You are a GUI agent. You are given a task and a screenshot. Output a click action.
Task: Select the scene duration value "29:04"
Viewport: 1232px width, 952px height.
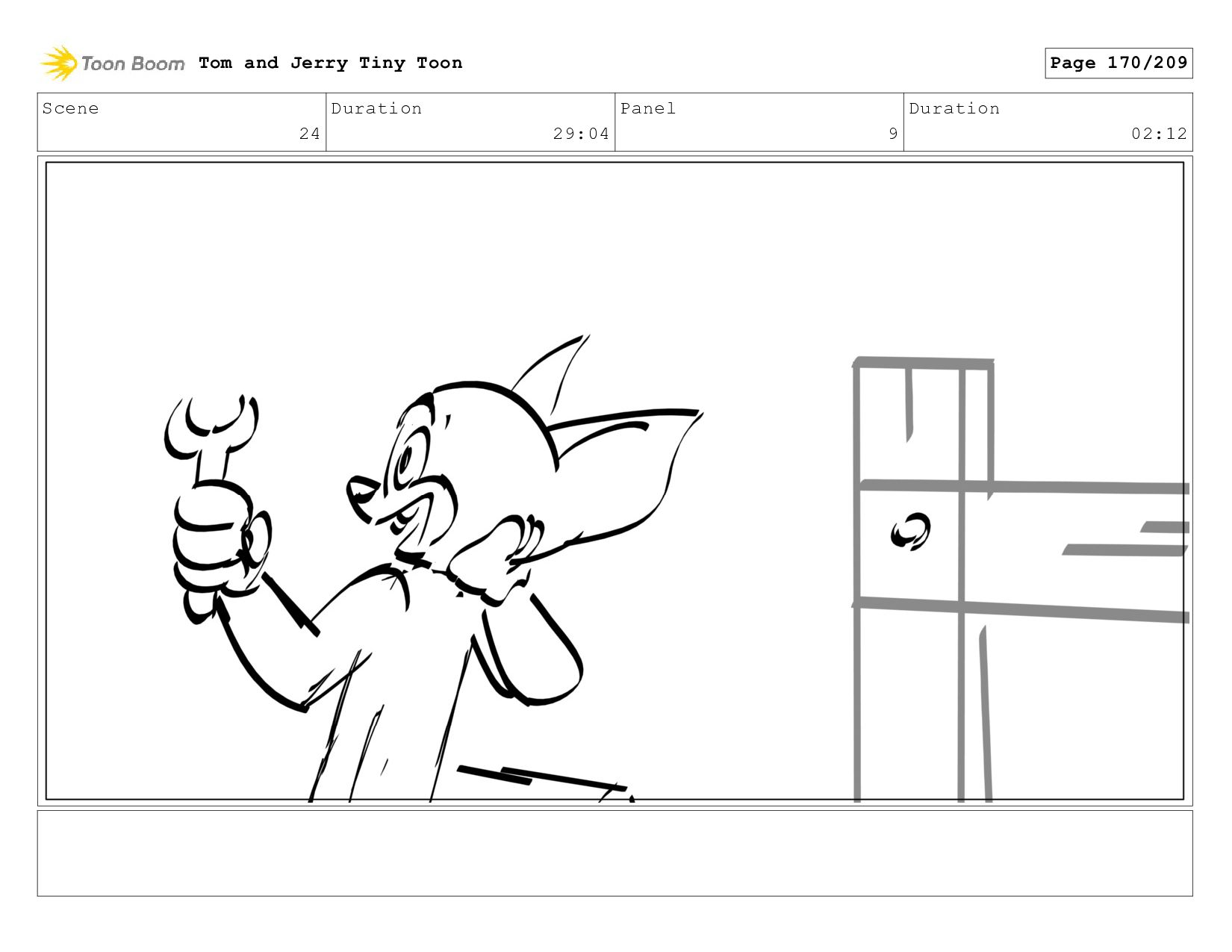tap(581, 134)
